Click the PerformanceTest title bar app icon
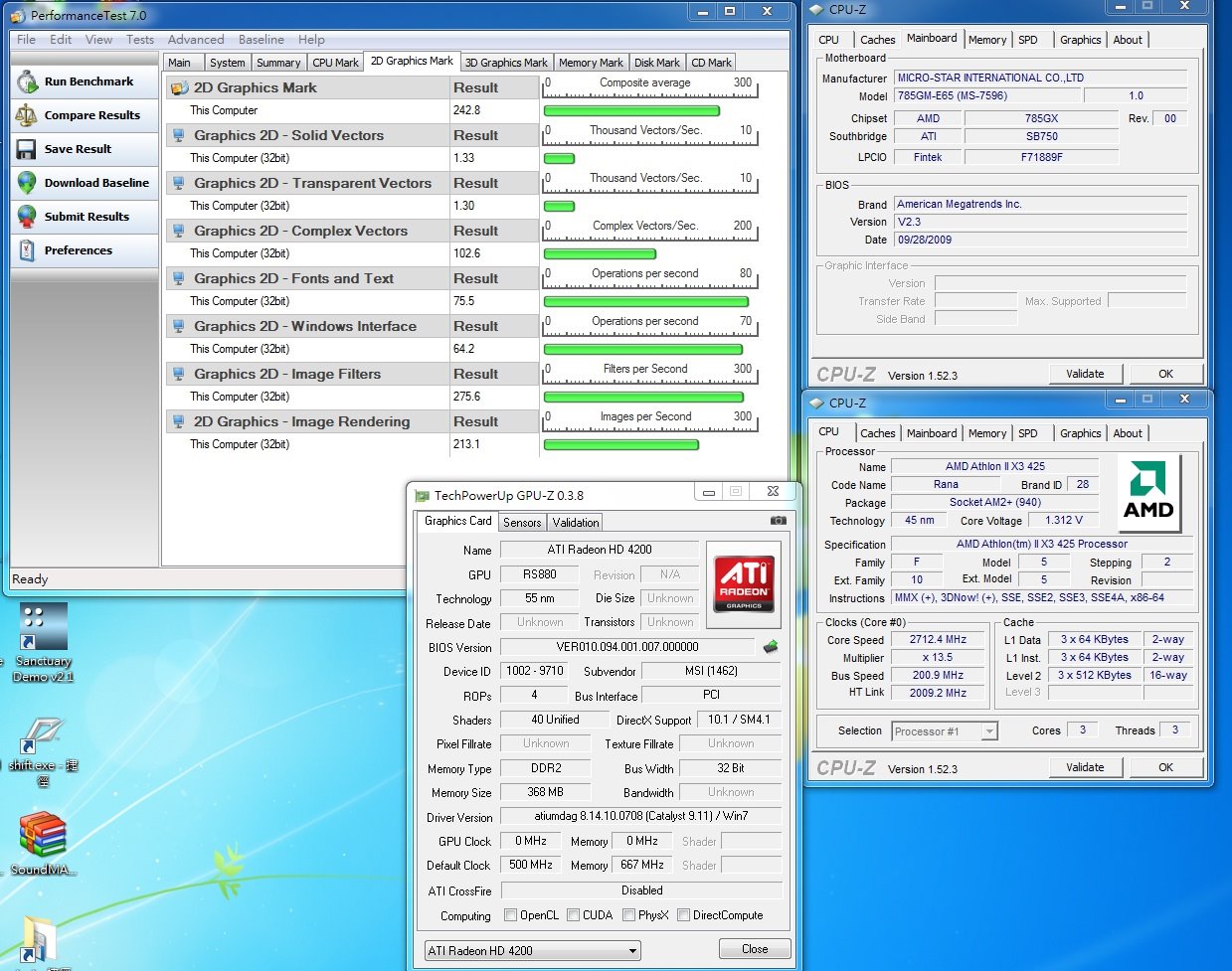Screen dimensions: 1232x971 18,15
